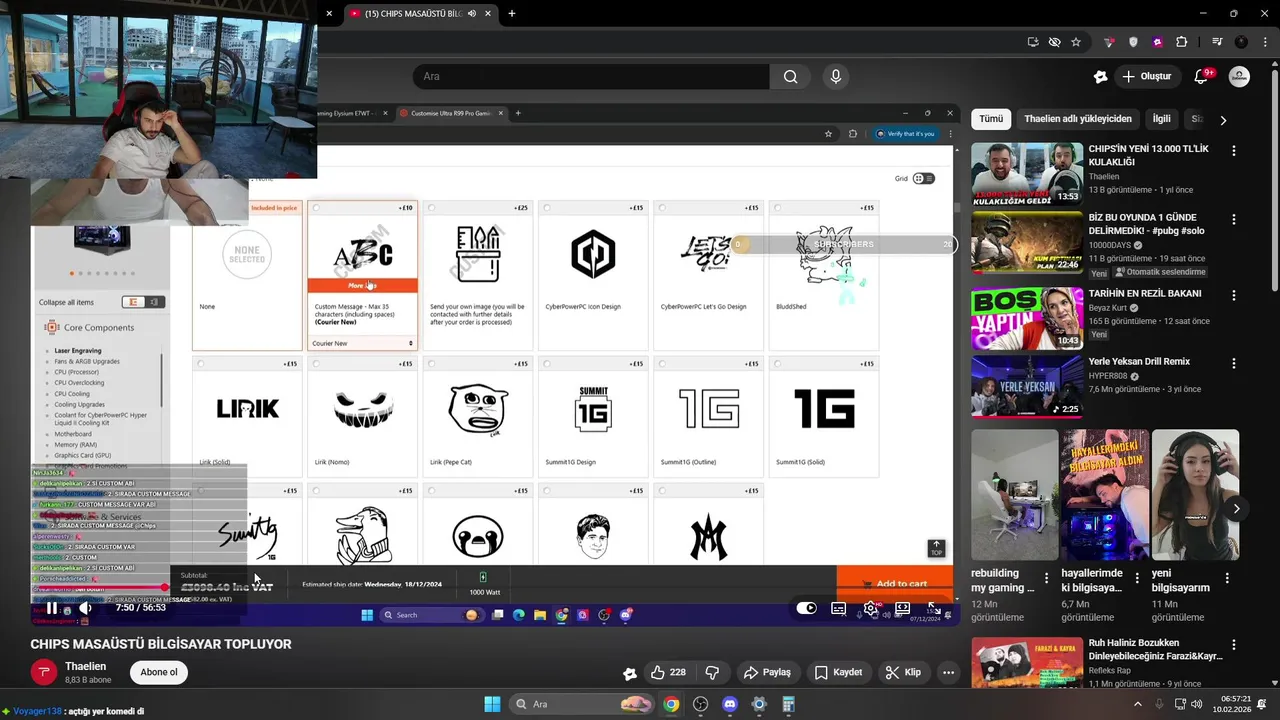Open options for 'rebuilding my gaming' short
Image resolution: width=1280 pixels, height=720 pixels.
pyautogui.click(x=1047, y=578)
